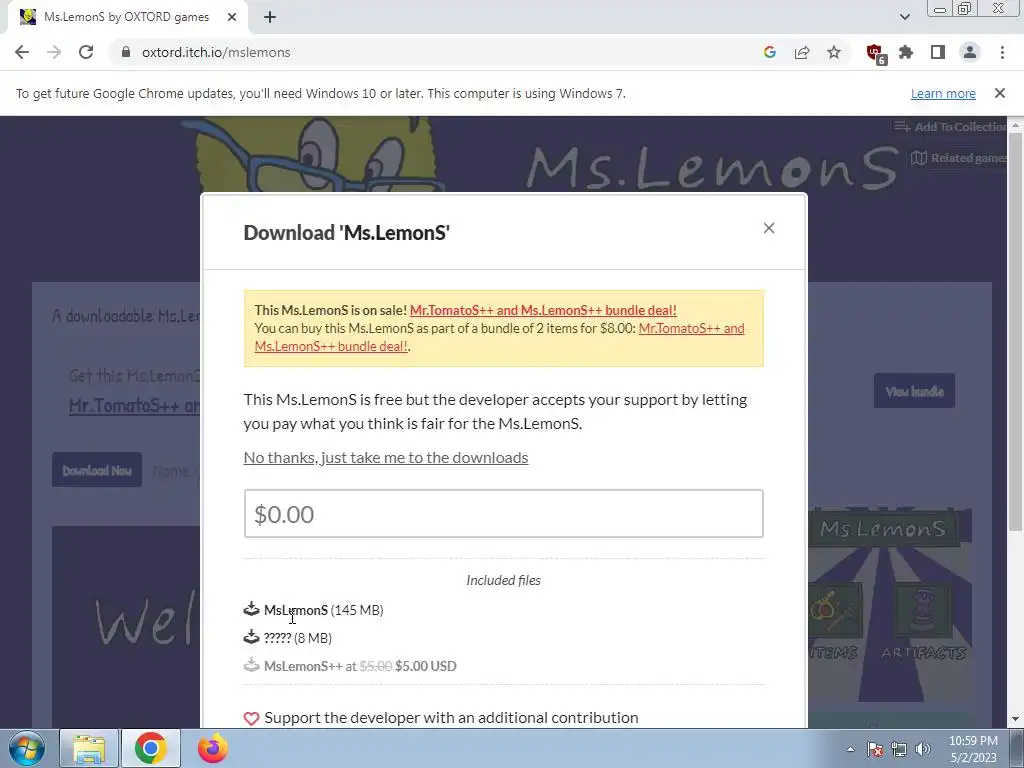Open the Chrome extensions puzzle icon

click(906, 52)
